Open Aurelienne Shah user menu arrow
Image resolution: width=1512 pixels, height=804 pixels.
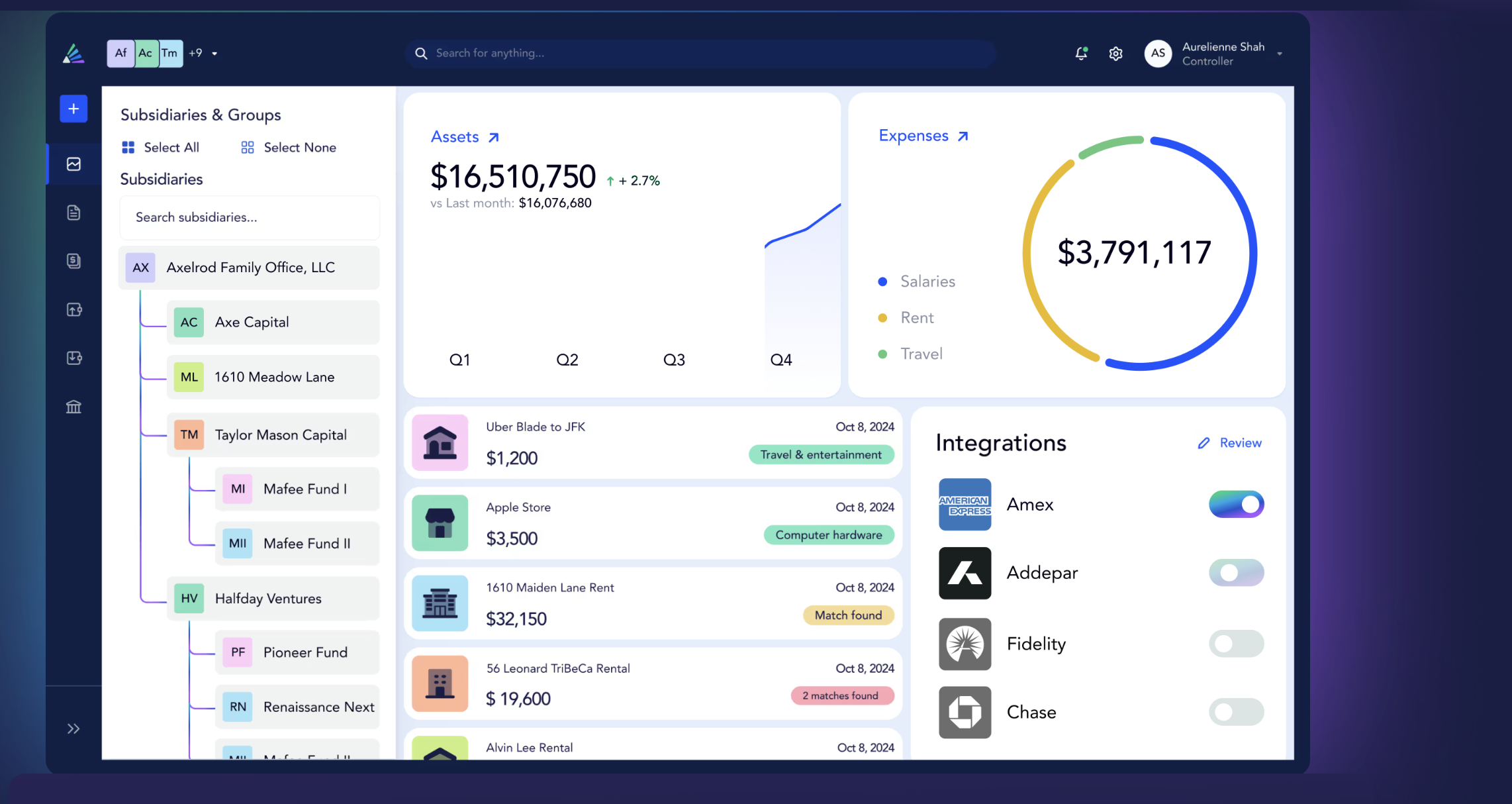pyautogui.click(x=1280, y=54)
